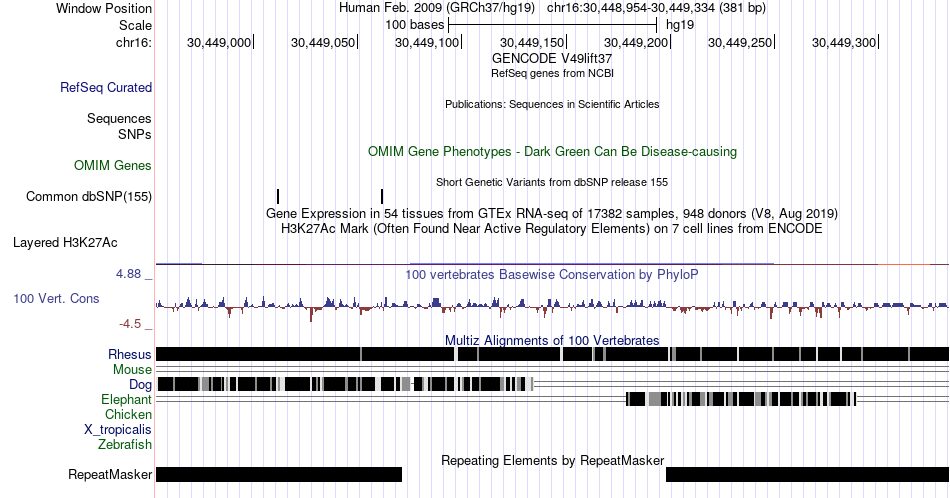The width and height of the screenshot is (950, 498).
Task: Click the Mouse species label
Action: [132, 370]
